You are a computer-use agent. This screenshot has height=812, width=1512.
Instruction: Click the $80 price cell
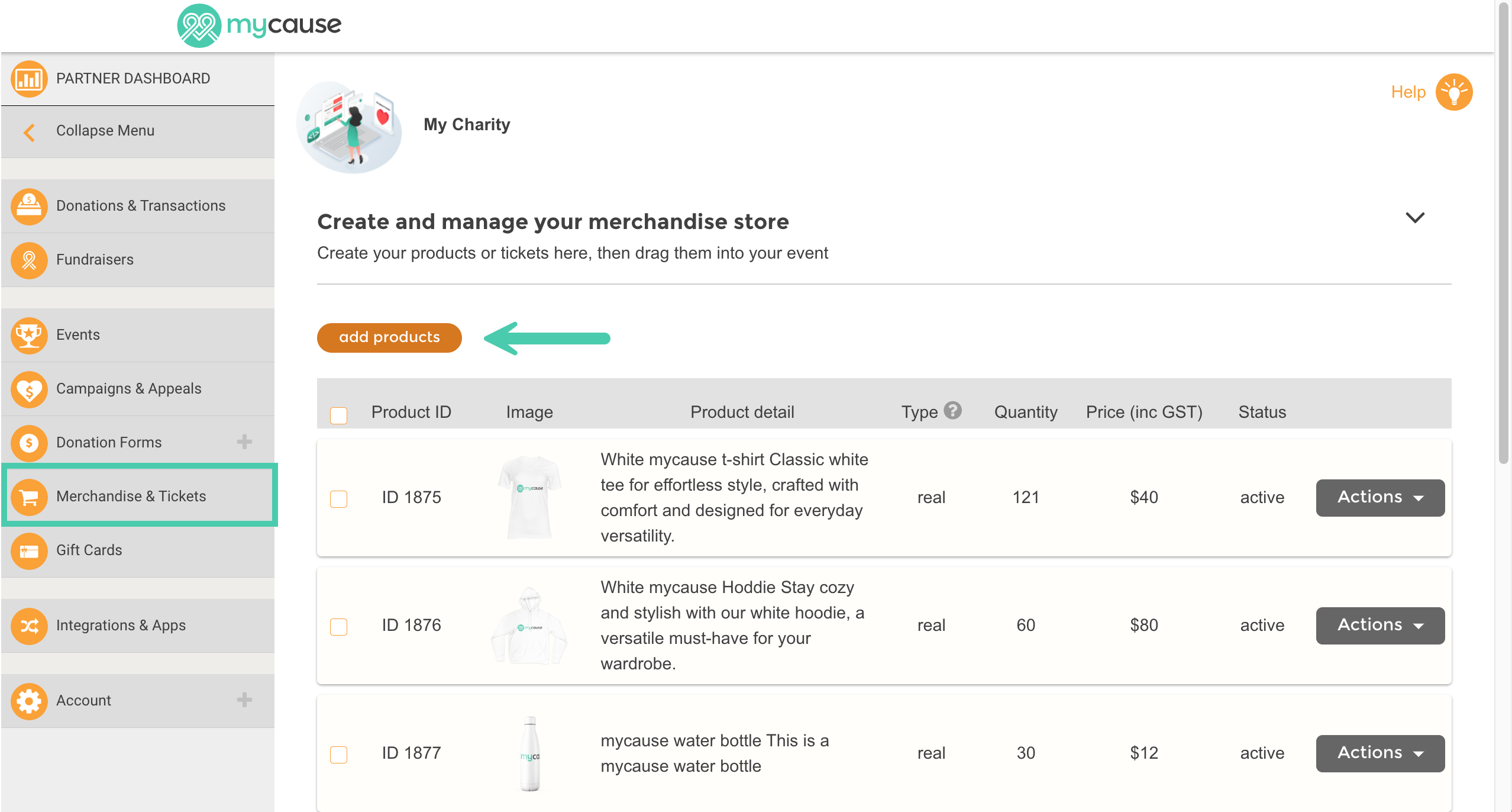pos(1144,625)
